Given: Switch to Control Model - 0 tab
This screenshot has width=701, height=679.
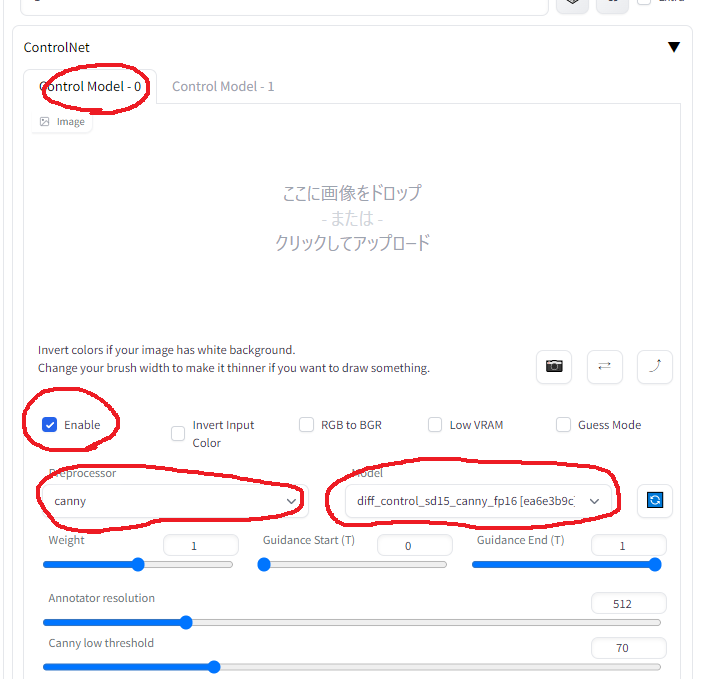Looking at the screenshot, I should click(x=90, y=86).
